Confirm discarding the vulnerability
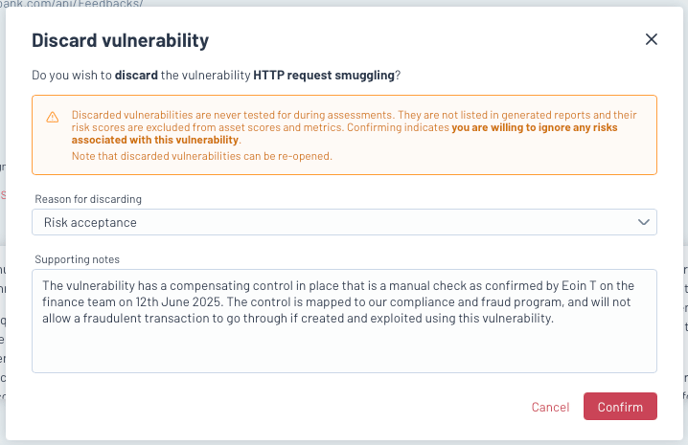Viewport: 688px width, 445px height. 620,406
